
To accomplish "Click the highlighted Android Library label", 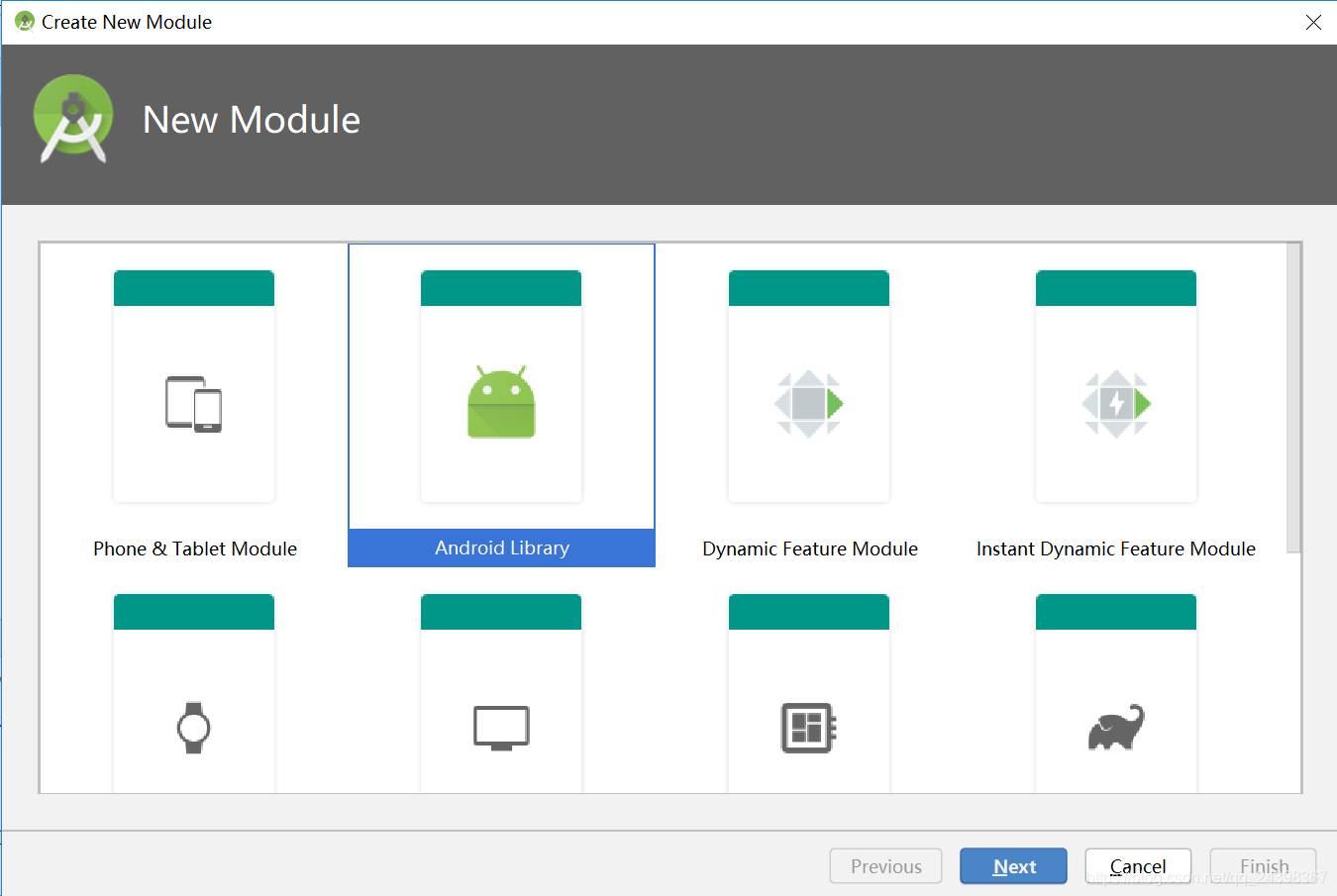I will click(501, 548).
